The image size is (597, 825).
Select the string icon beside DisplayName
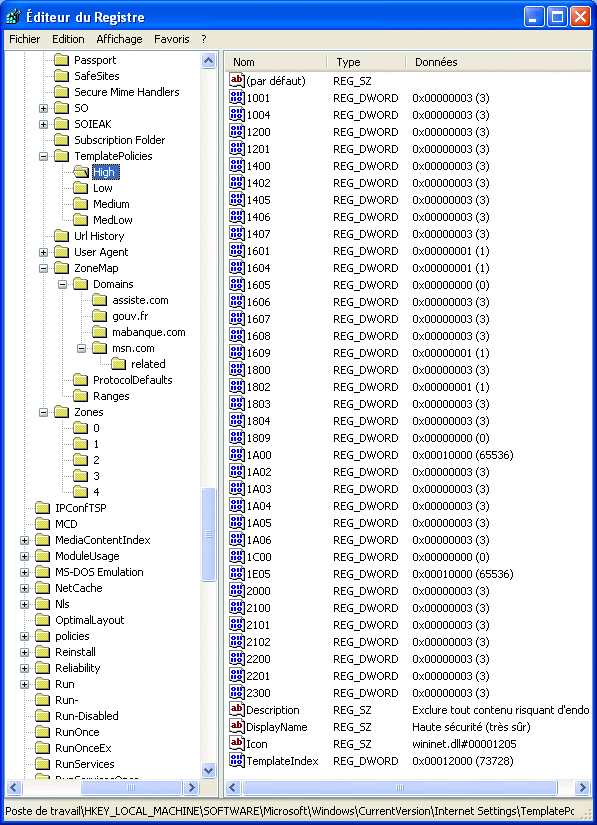pos(237,726)
